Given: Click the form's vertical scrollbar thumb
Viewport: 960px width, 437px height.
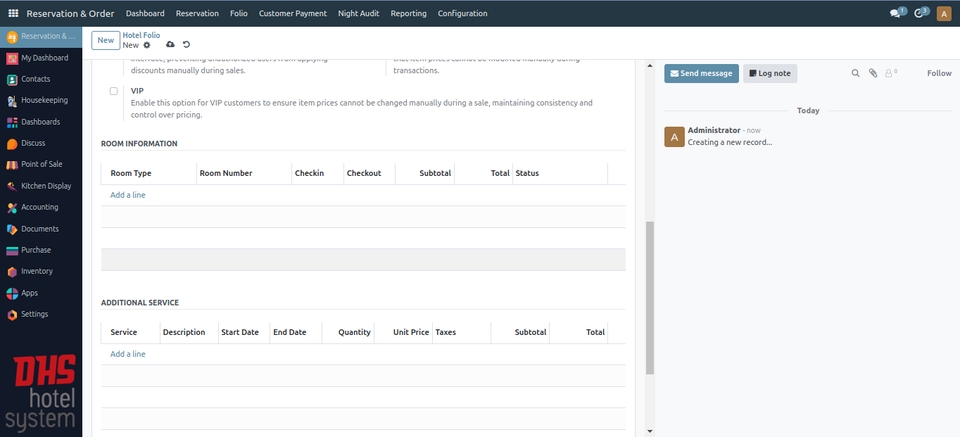Looking at the screenshot, I should click(x=650, y=298).
